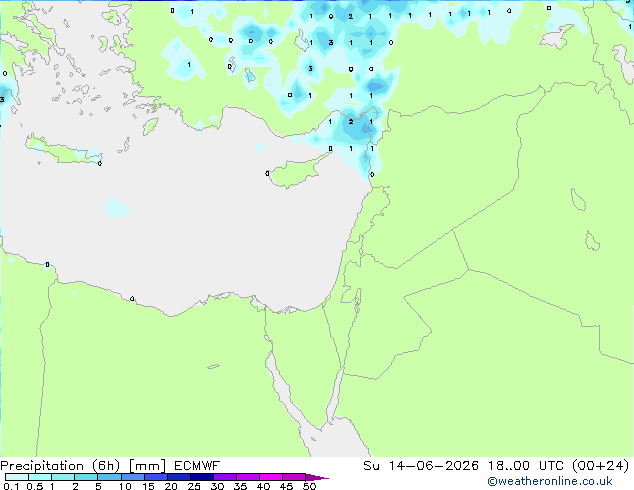Click the '0.5' legend value

(34, 486)
